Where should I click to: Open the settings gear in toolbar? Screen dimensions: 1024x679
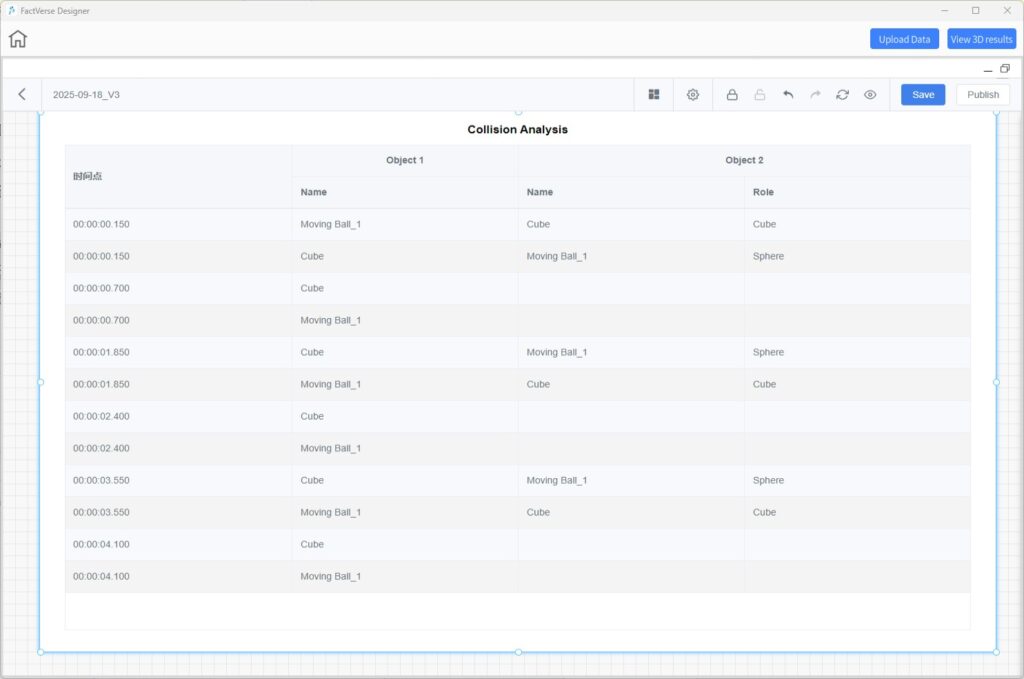[x=693, y=94]
